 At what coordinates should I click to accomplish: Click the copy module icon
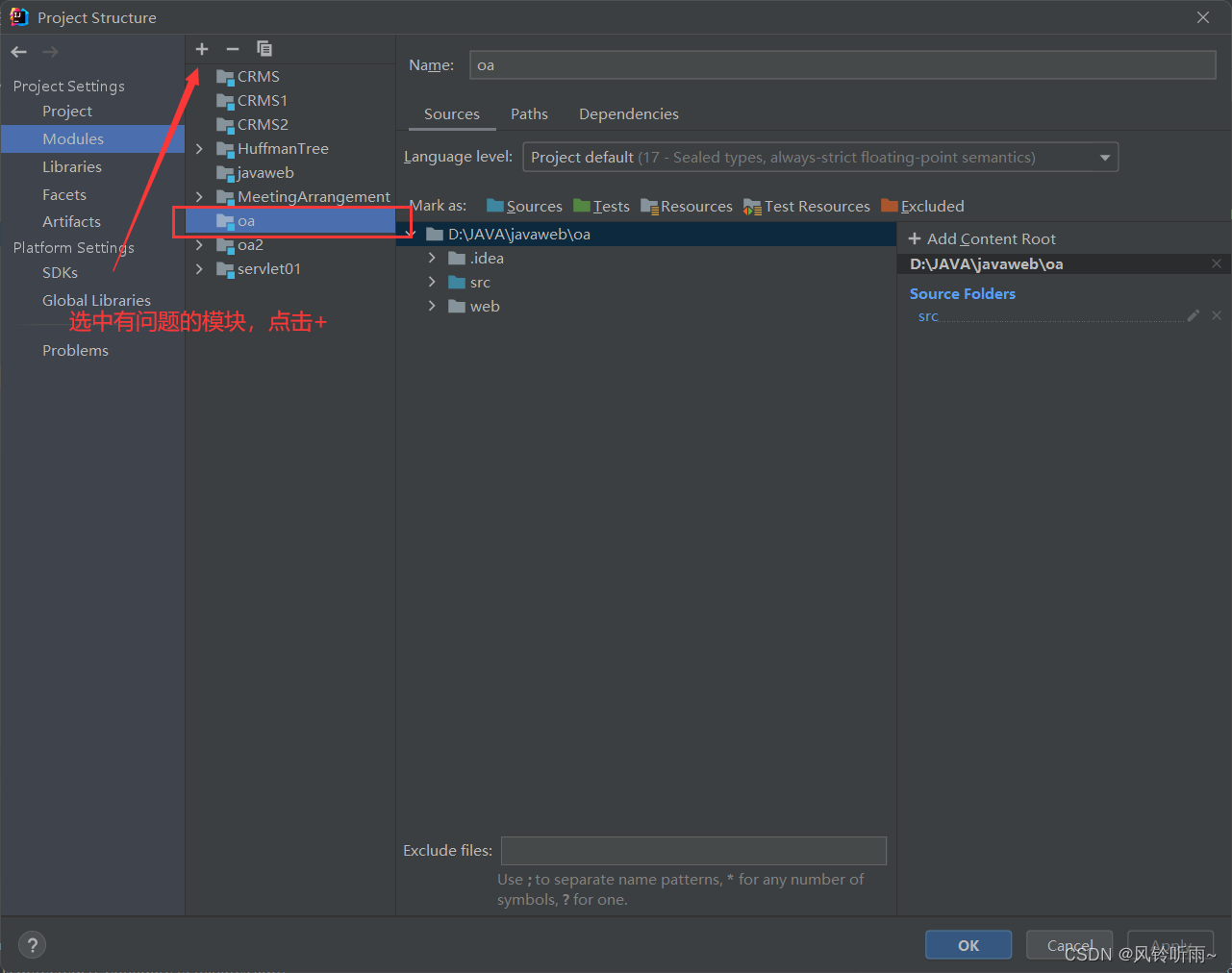point(264,49)
